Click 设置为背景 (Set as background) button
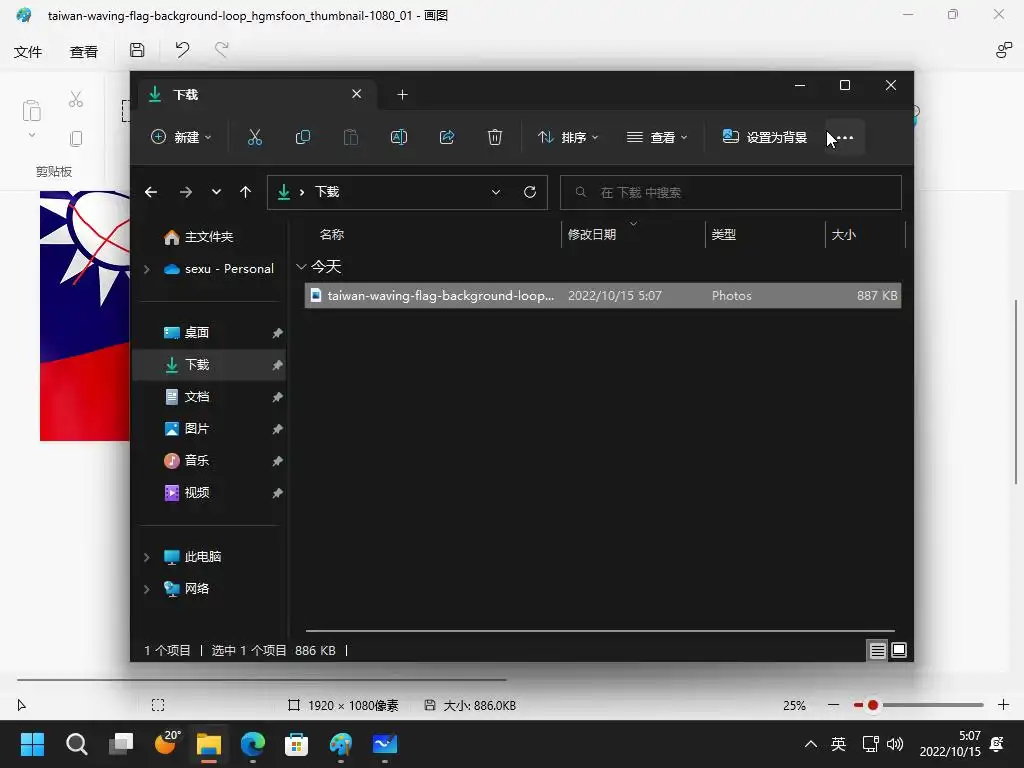Image resolution: width=1024 pixels, height=768 pixels. (765, 137)
